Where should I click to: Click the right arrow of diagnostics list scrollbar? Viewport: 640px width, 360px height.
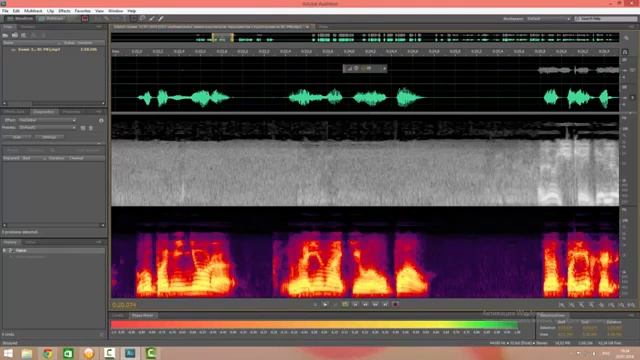(x=102, y=225)
